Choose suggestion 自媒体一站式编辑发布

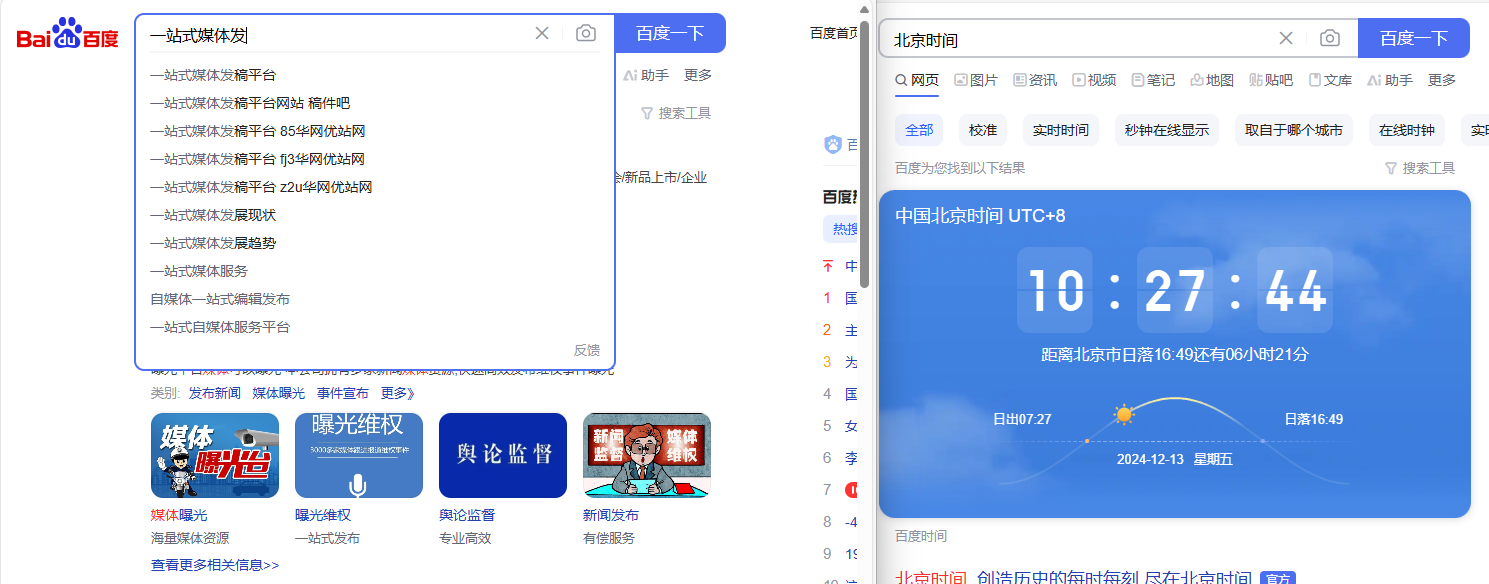[220, 299]
